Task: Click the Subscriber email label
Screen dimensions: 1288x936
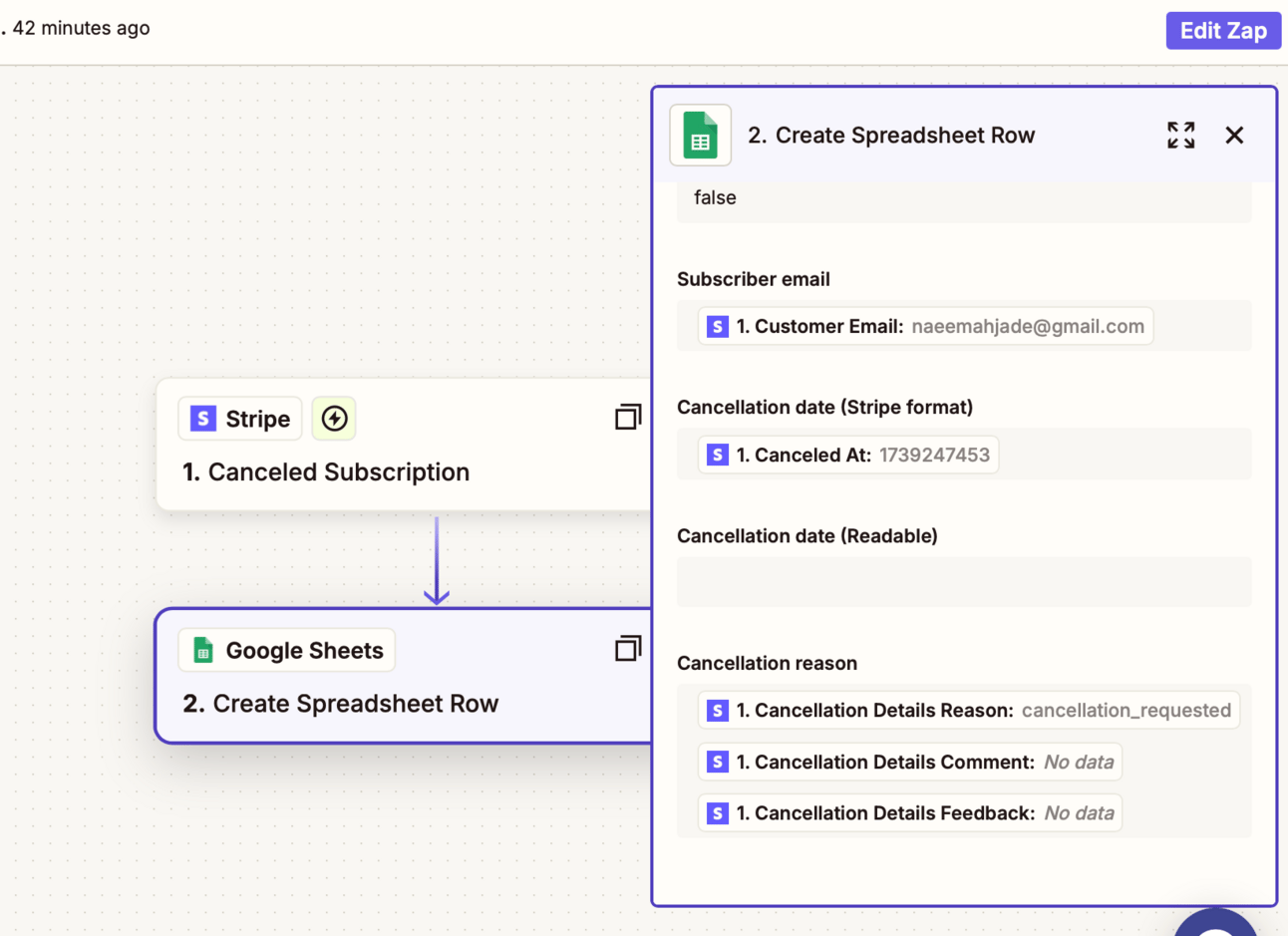Action: coord(754,279)
